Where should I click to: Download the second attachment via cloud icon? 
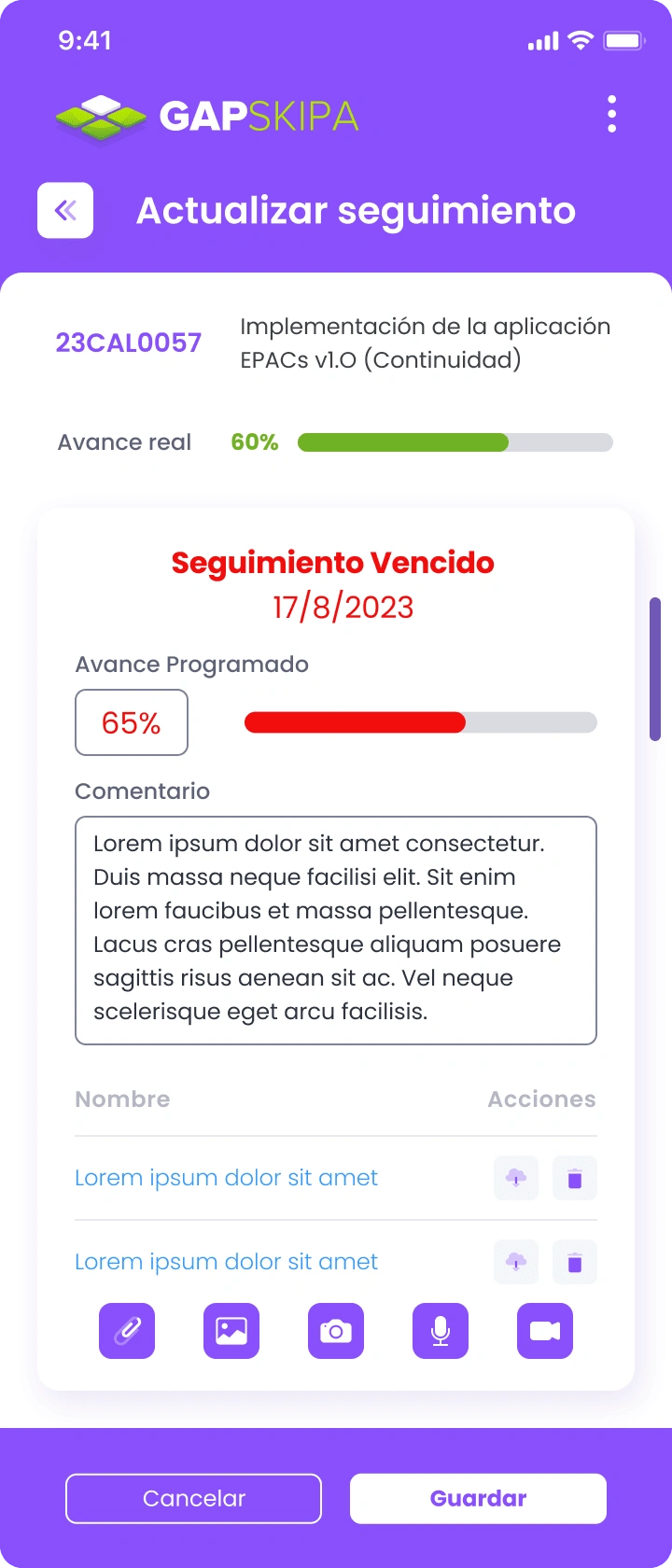click(x=516, y=1262)
